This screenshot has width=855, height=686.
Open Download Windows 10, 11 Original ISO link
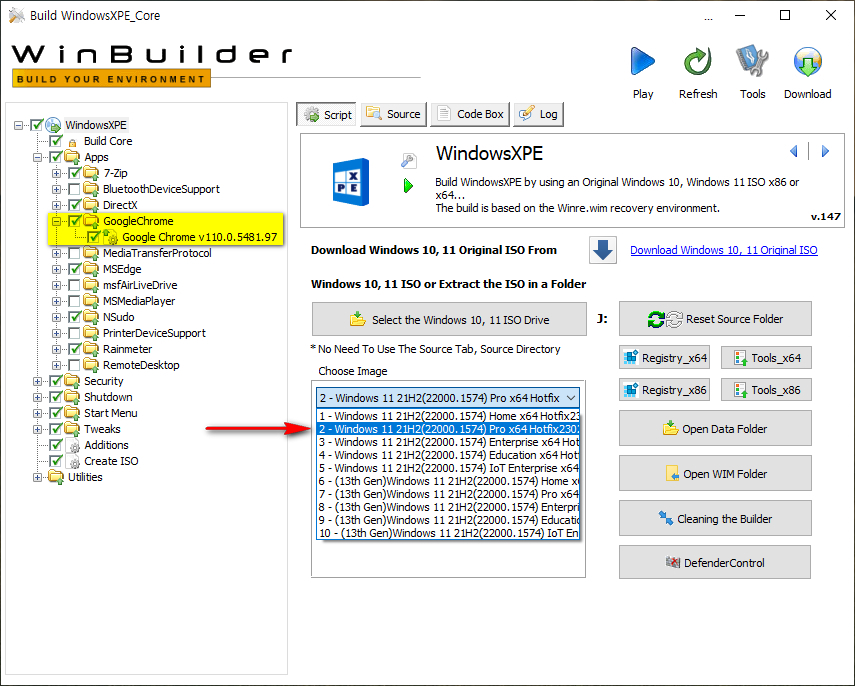click(x=724, y=250)
